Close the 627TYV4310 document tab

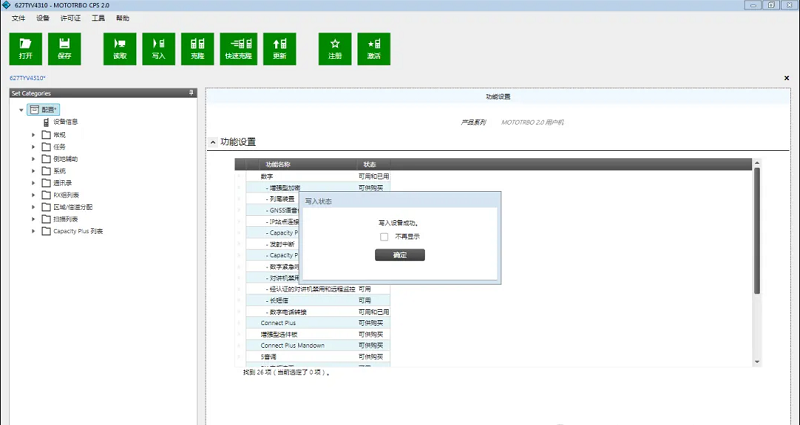coord(786,77)
